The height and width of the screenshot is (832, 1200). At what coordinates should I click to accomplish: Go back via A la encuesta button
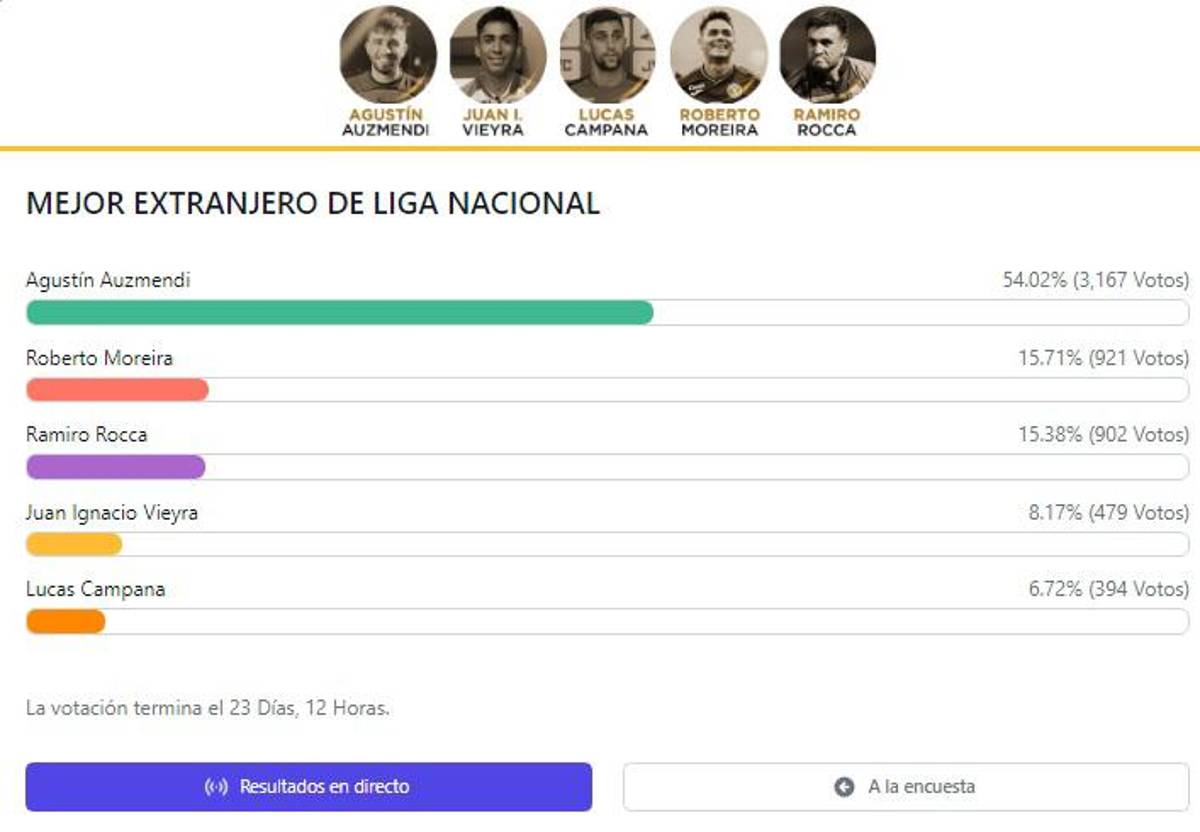(x=906, y=787)
